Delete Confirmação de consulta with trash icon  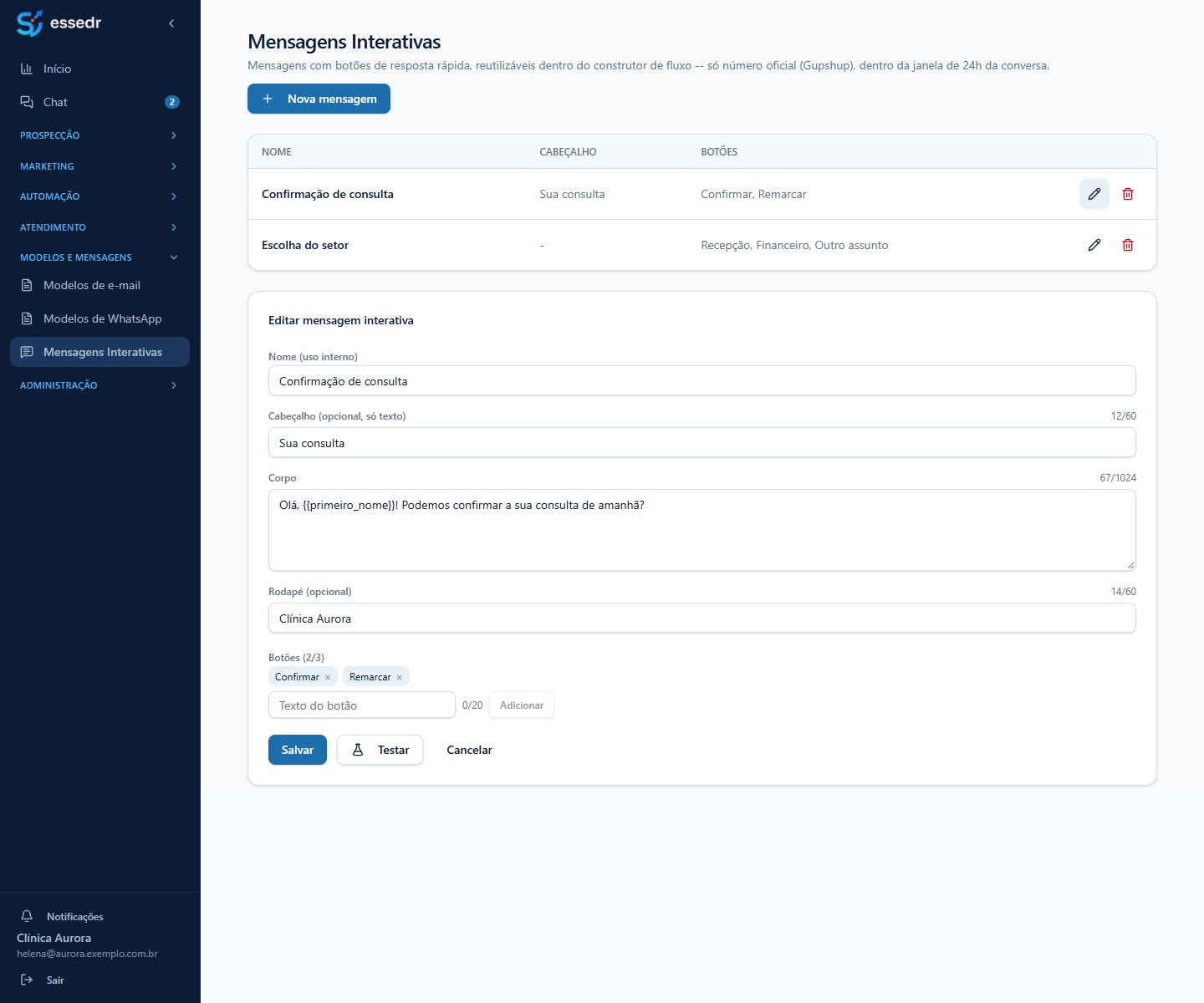click(x=1128, y=194)
